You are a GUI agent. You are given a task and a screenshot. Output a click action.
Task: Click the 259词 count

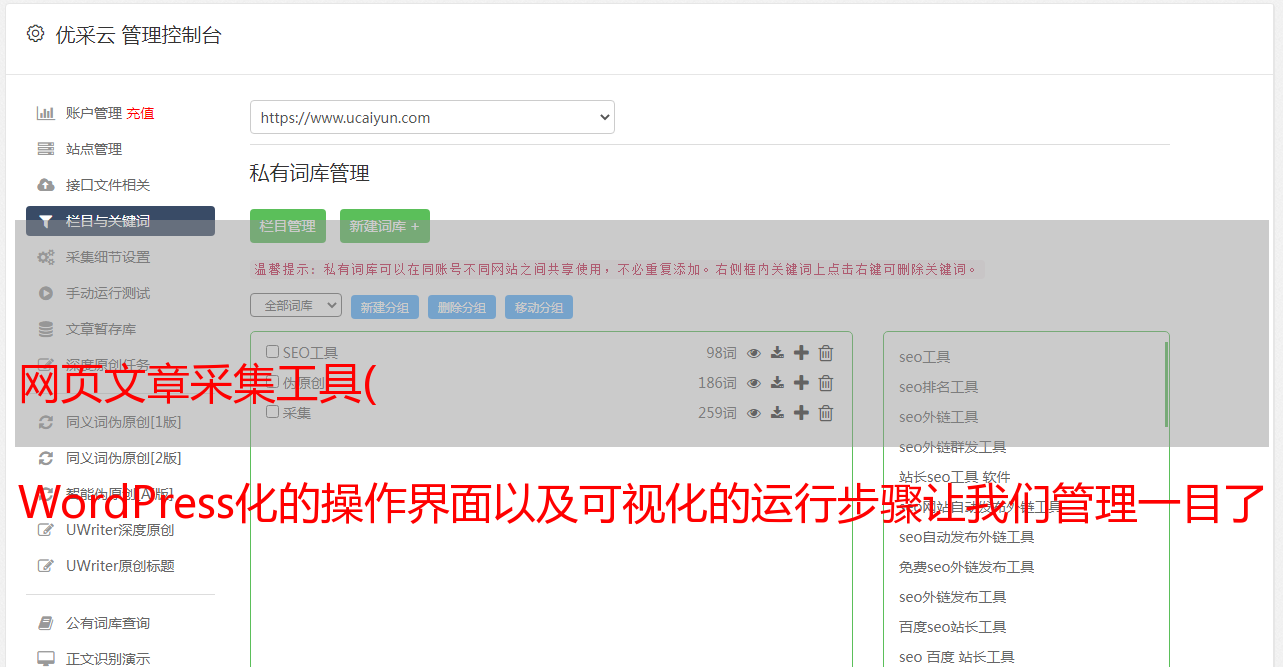(x=718, y=413)
